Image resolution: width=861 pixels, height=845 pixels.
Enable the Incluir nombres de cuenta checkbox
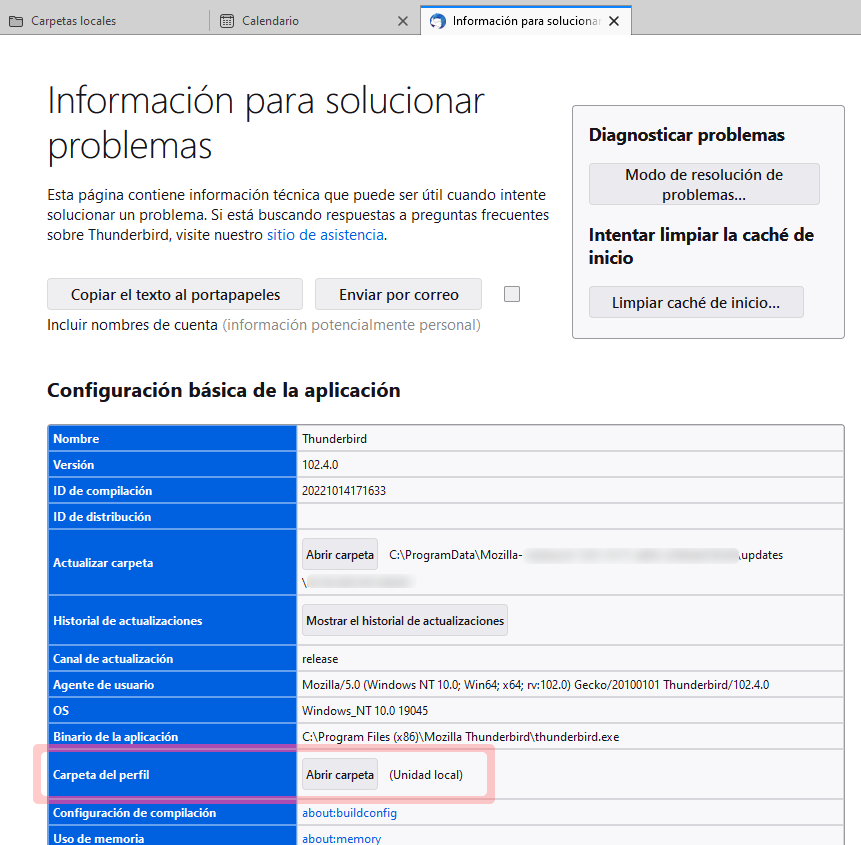point(512,294)
